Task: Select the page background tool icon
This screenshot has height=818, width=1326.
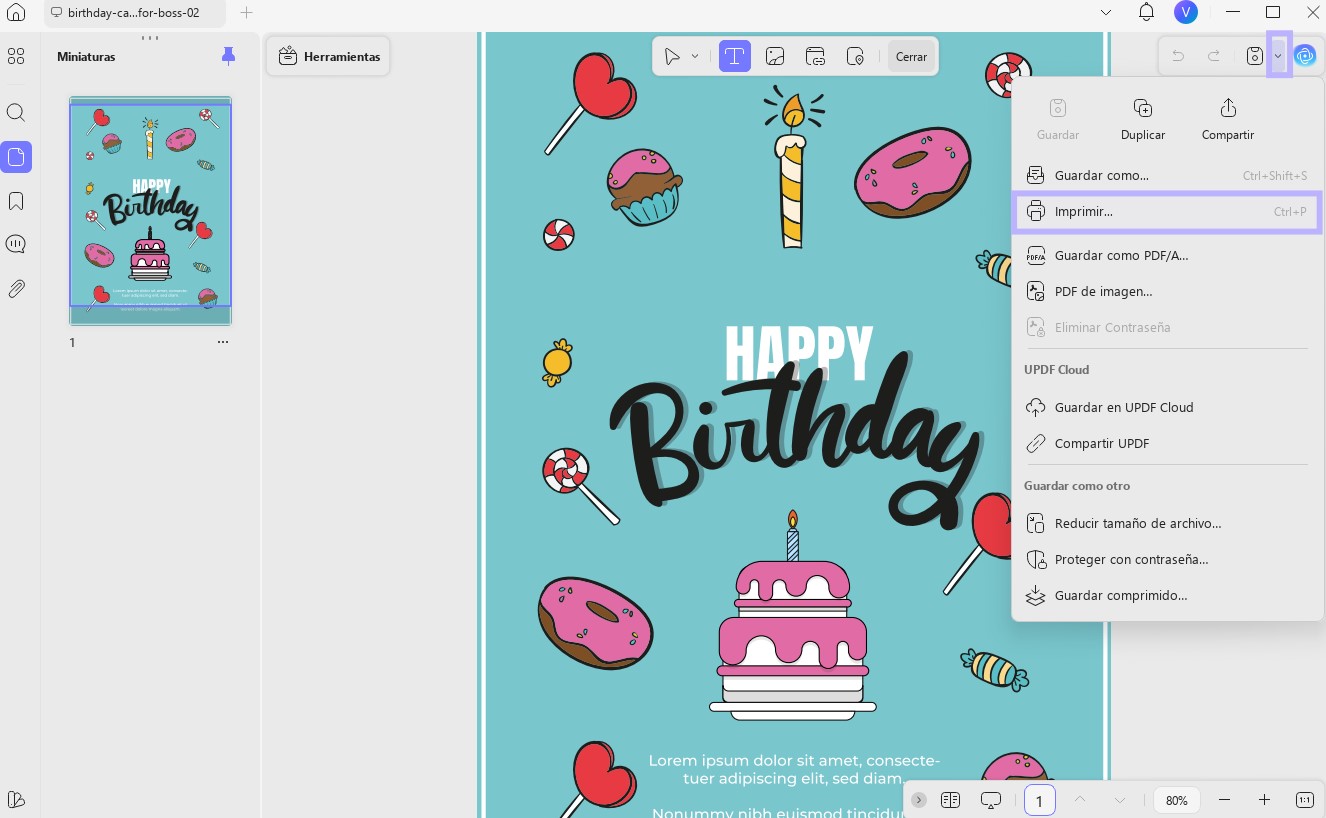Action: (x=855, y=57)
